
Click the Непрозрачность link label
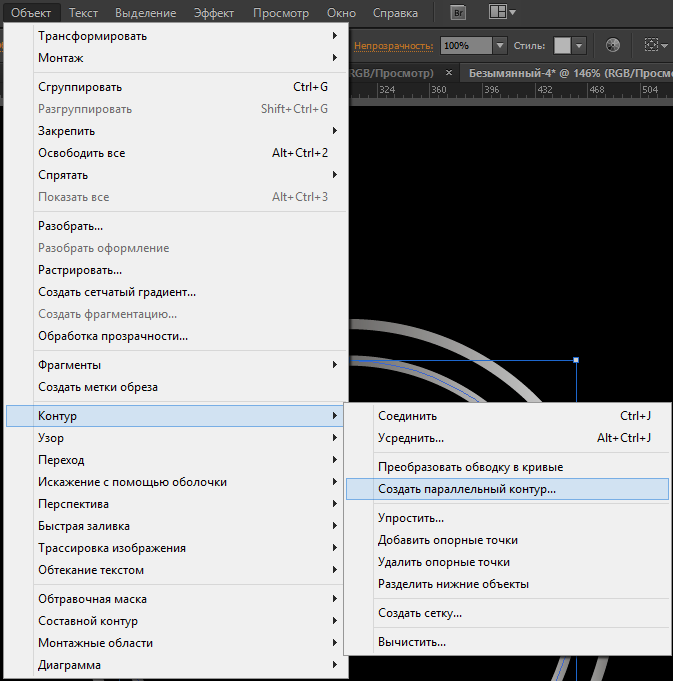(394, 46)
